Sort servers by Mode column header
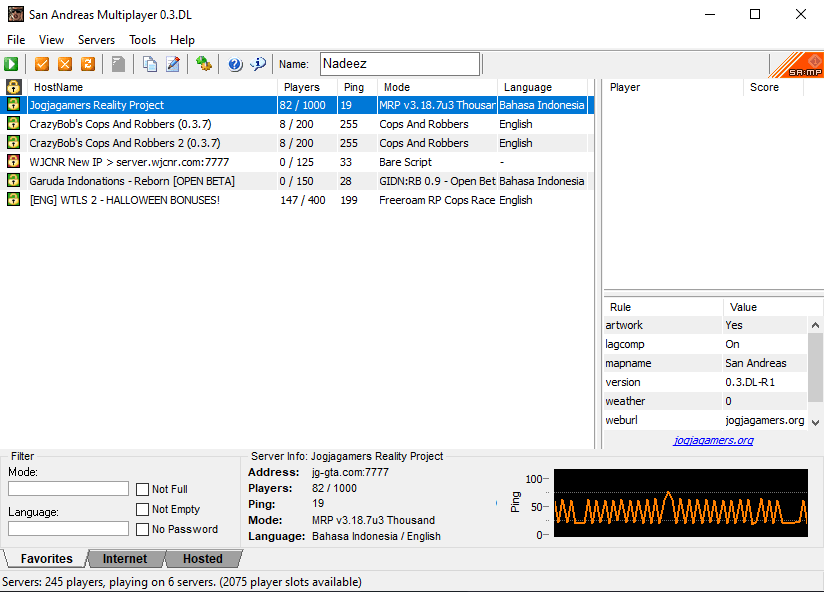824x592 pixels. pos(437,87)
